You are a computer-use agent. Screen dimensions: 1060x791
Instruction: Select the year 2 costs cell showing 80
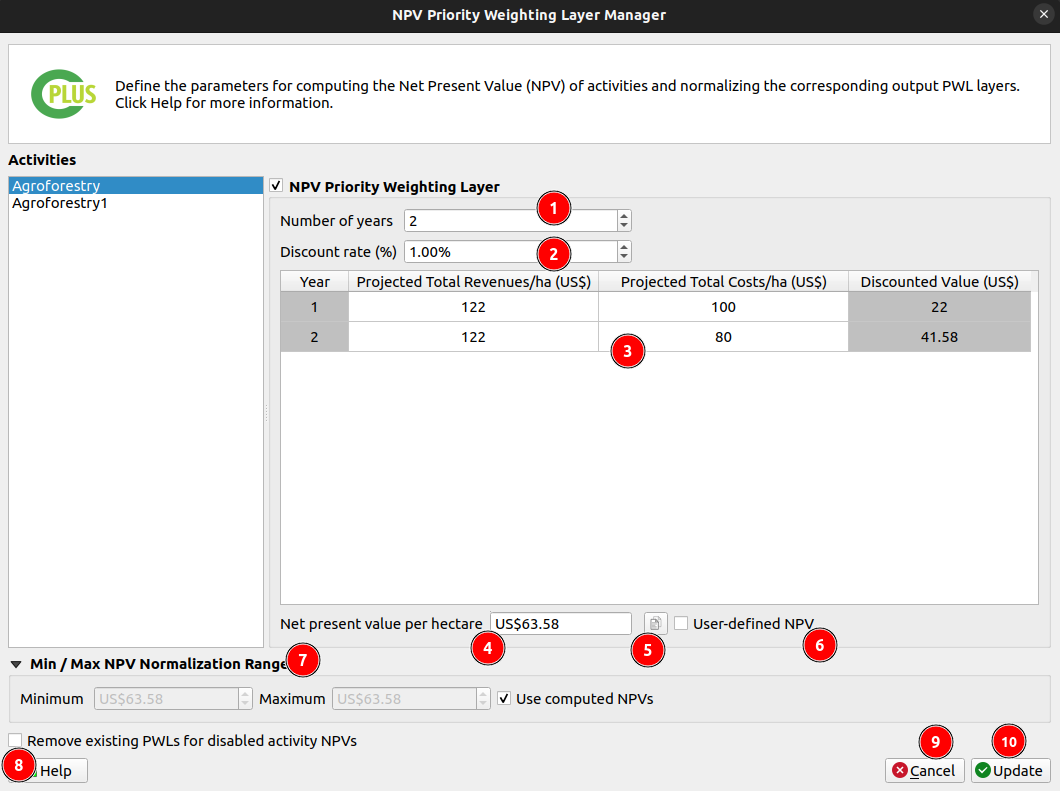coord(723,337)
